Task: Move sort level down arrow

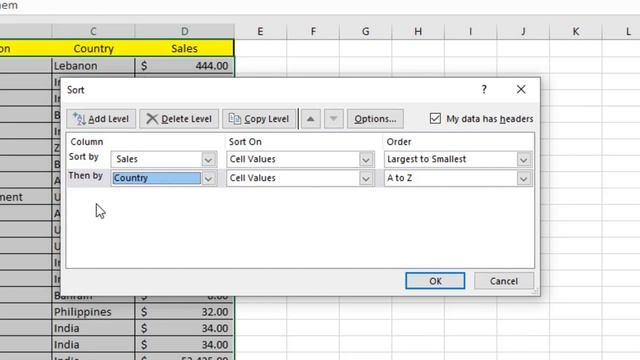Action: [x=333, y=119]
